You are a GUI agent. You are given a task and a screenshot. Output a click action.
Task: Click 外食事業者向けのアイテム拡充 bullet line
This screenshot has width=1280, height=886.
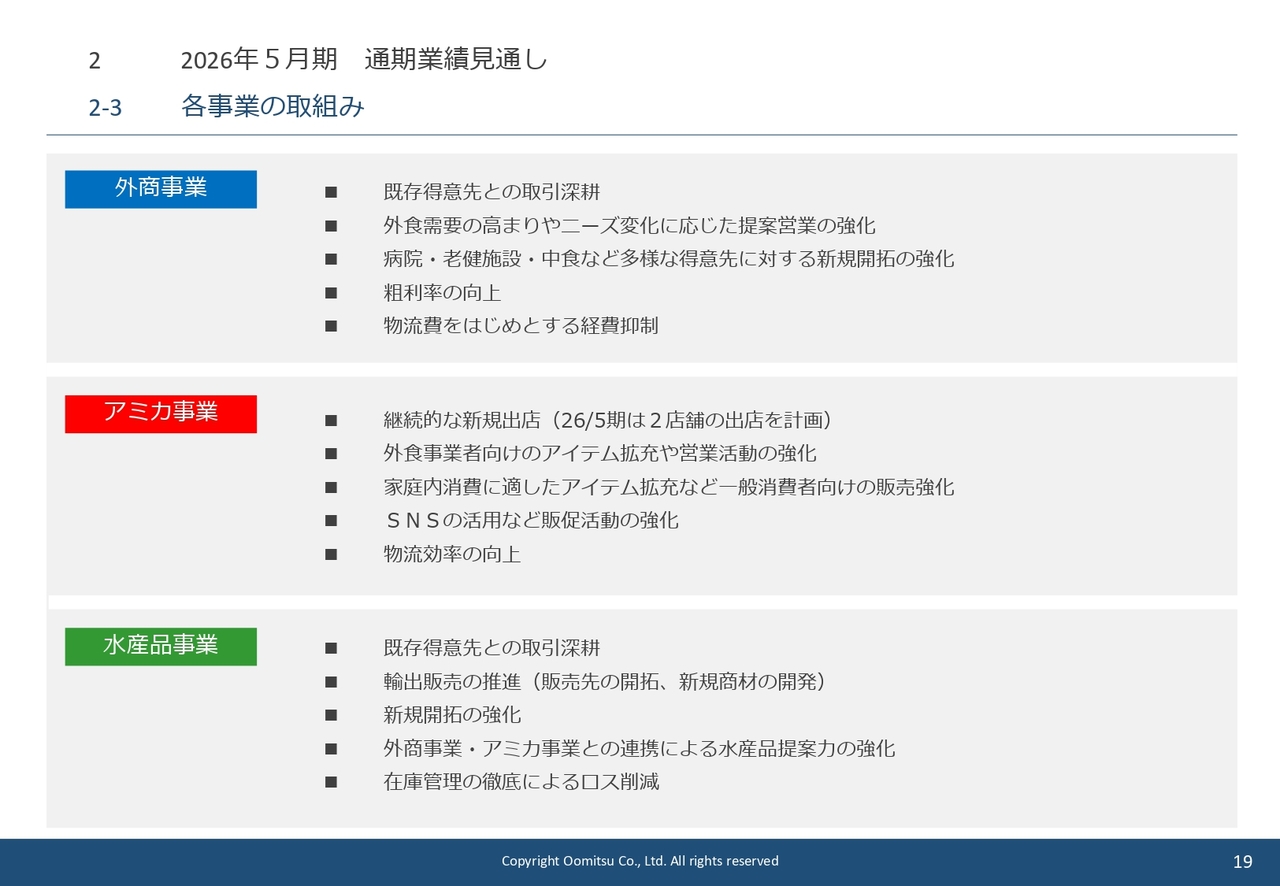pos(600,453)
